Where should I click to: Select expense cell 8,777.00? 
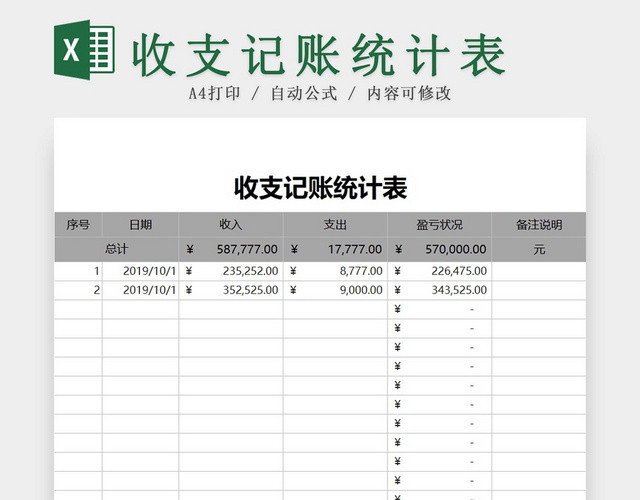pyautogui.click(x=335, y=271)
